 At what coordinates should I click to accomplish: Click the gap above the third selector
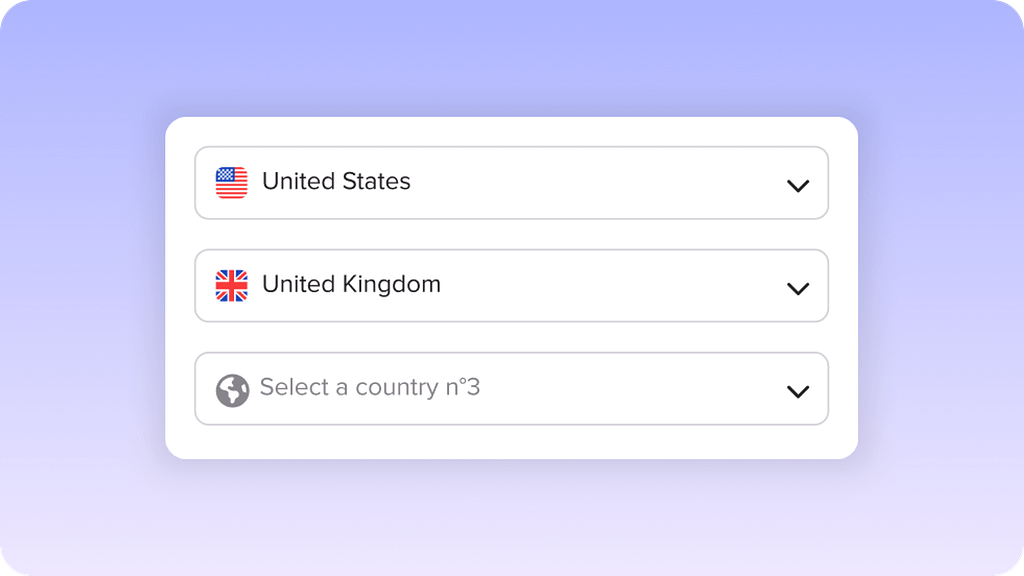click(511, 337)
